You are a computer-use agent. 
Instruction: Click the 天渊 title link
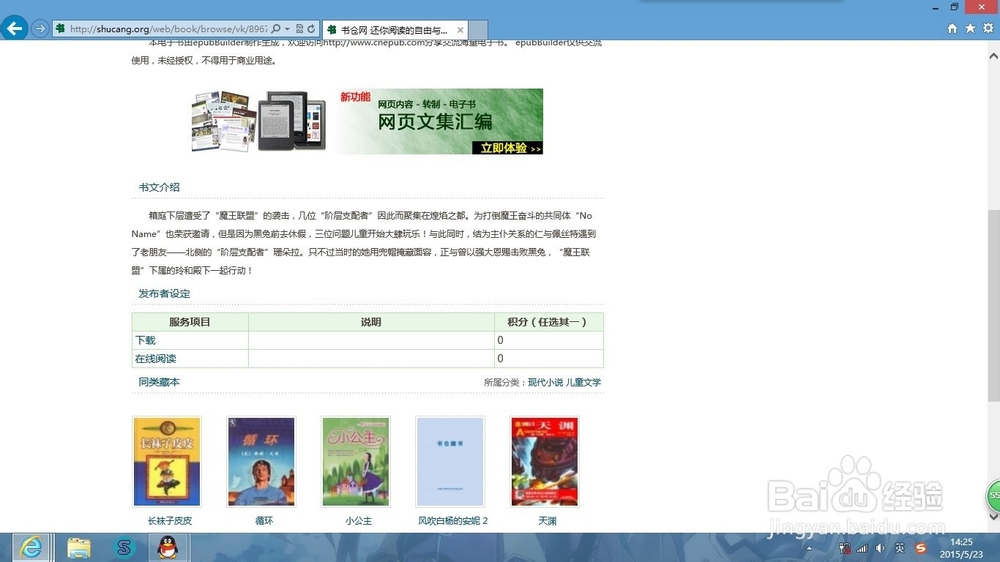tap(547, 521)
